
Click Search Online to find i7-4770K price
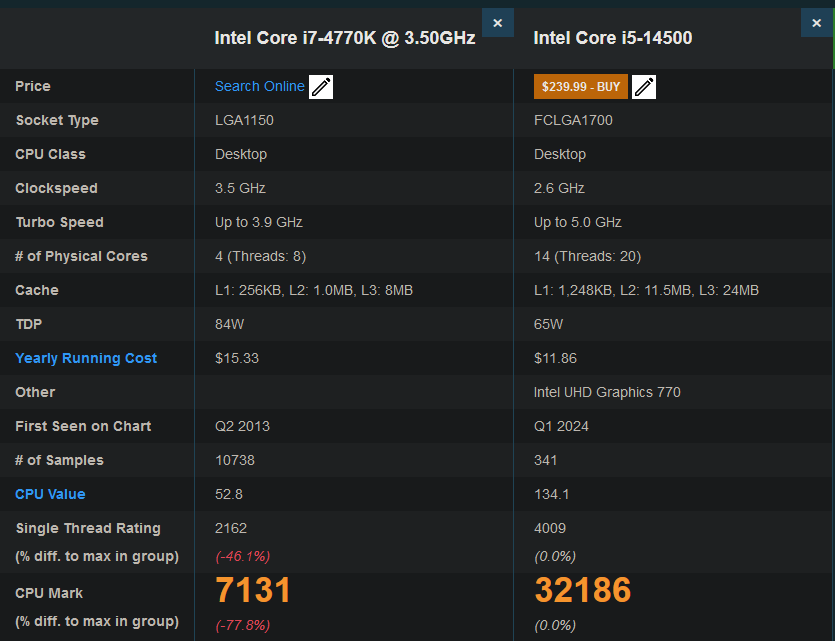[x=260, y=86]
